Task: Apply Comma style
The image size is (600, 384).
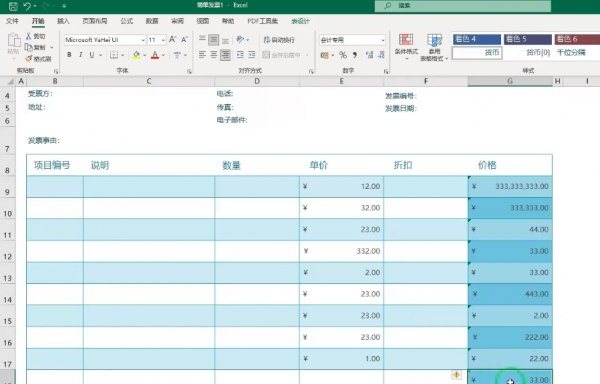Action: click(355, 55)
